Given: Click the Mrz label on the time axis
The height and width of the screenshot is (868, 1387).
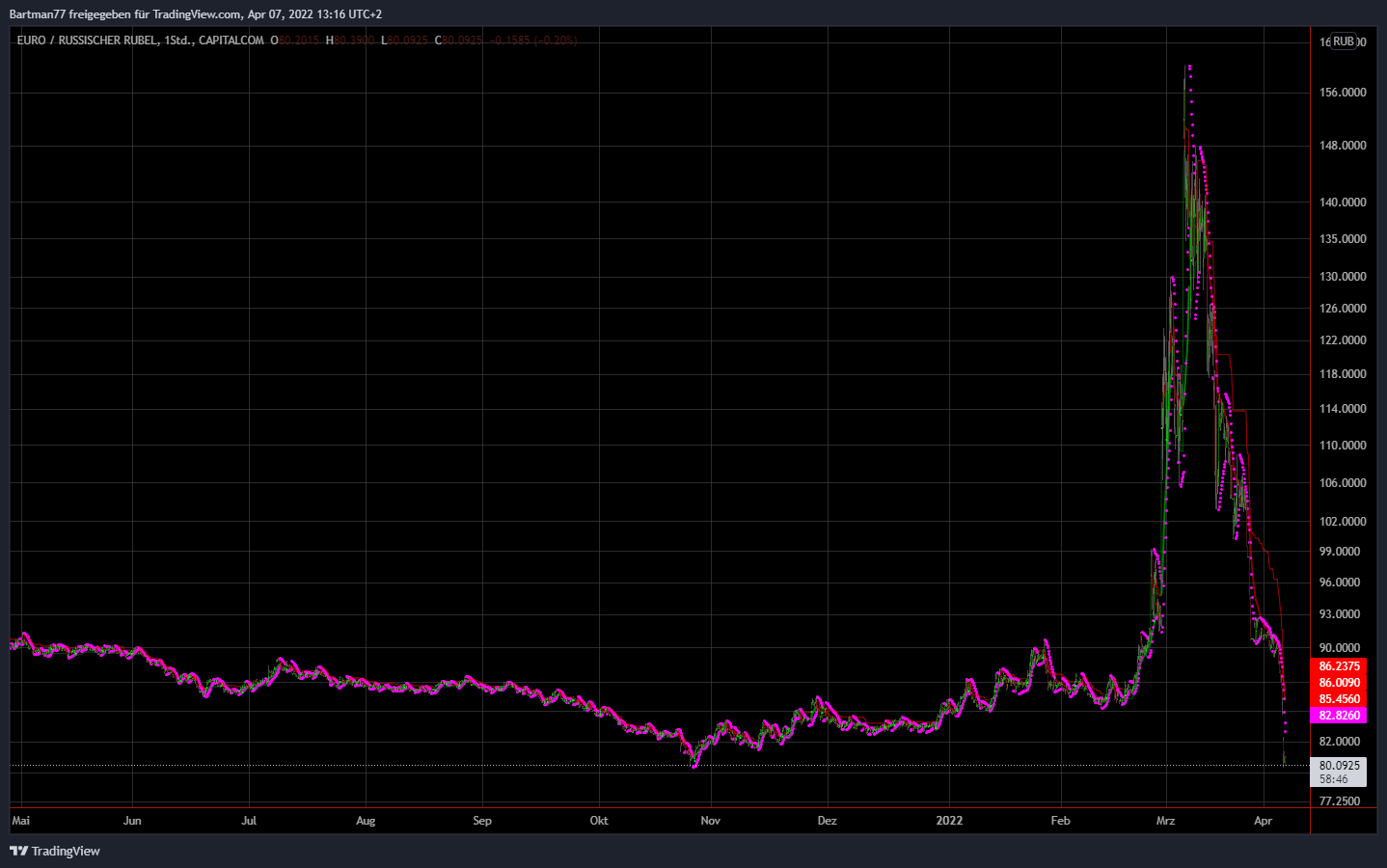Looking at the screenshot, I should click(x=1167, y=821).
